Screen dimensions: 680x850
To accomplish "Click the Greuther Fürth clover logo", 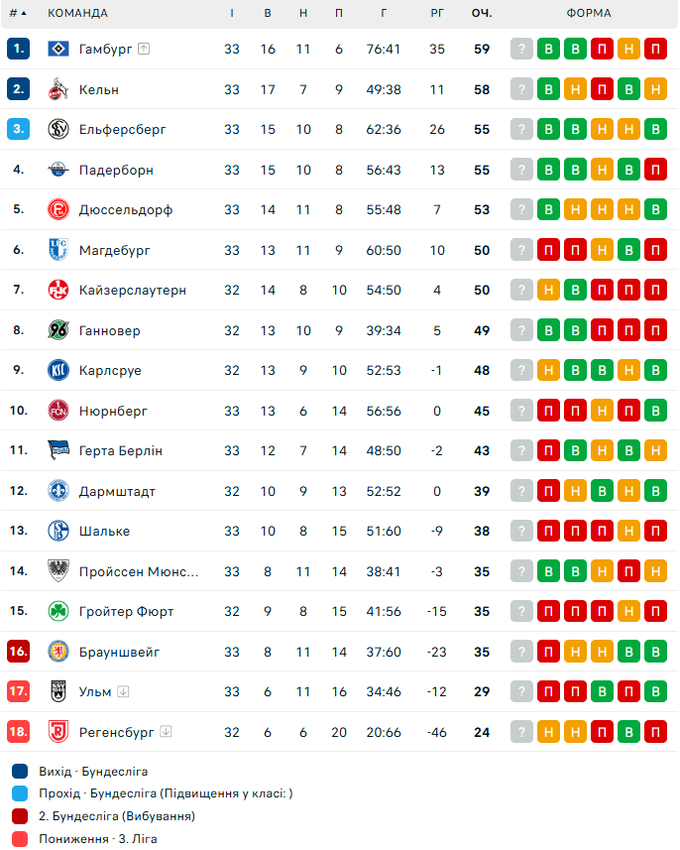I will tap(58, 611).
